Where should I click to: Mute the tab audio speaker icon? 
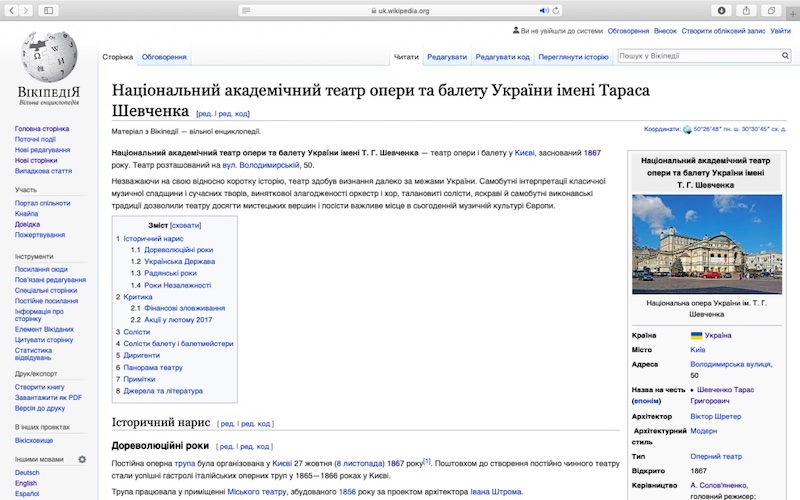544,10
